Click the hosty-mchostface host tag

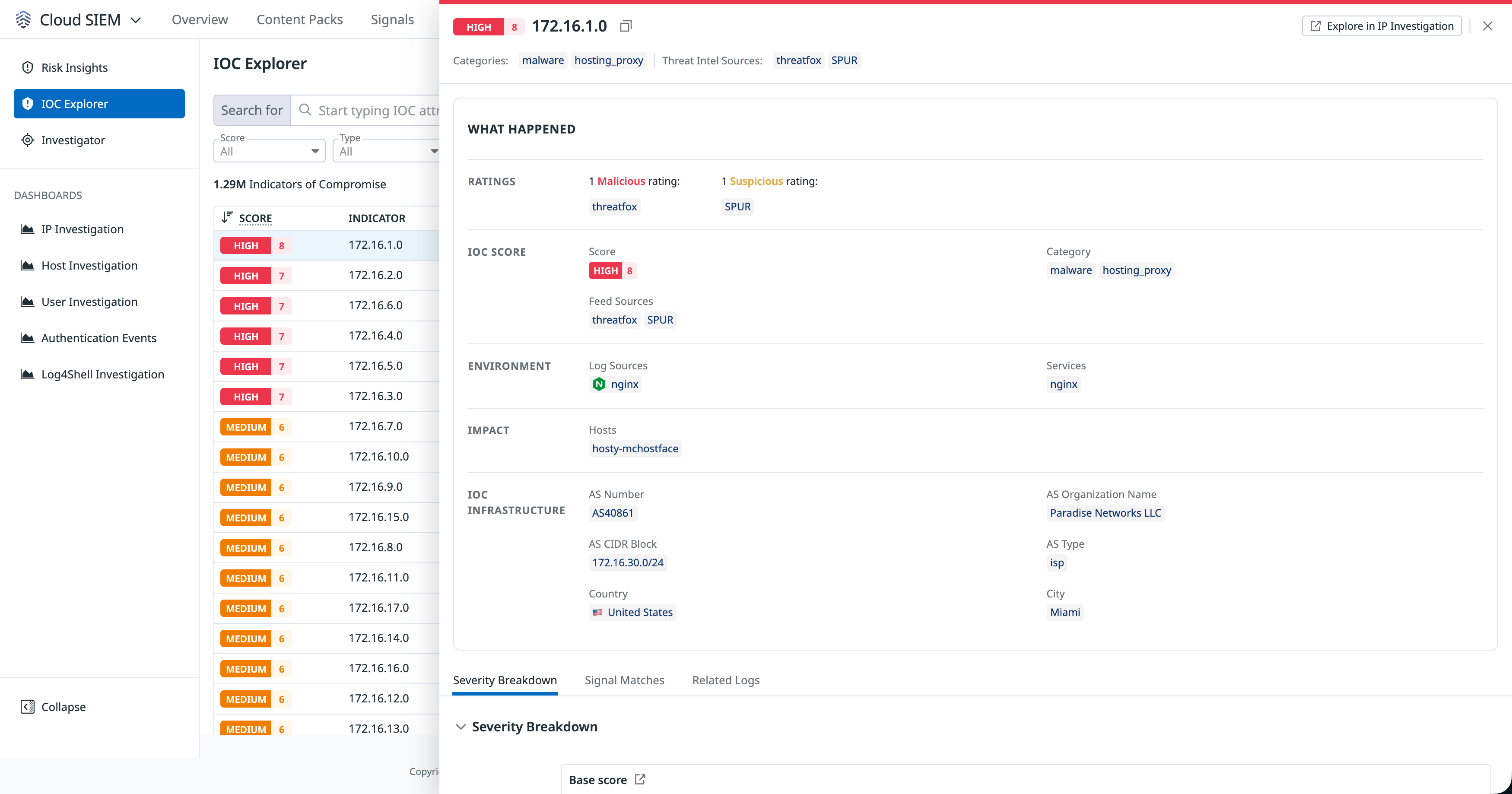(x=635, y=448)
